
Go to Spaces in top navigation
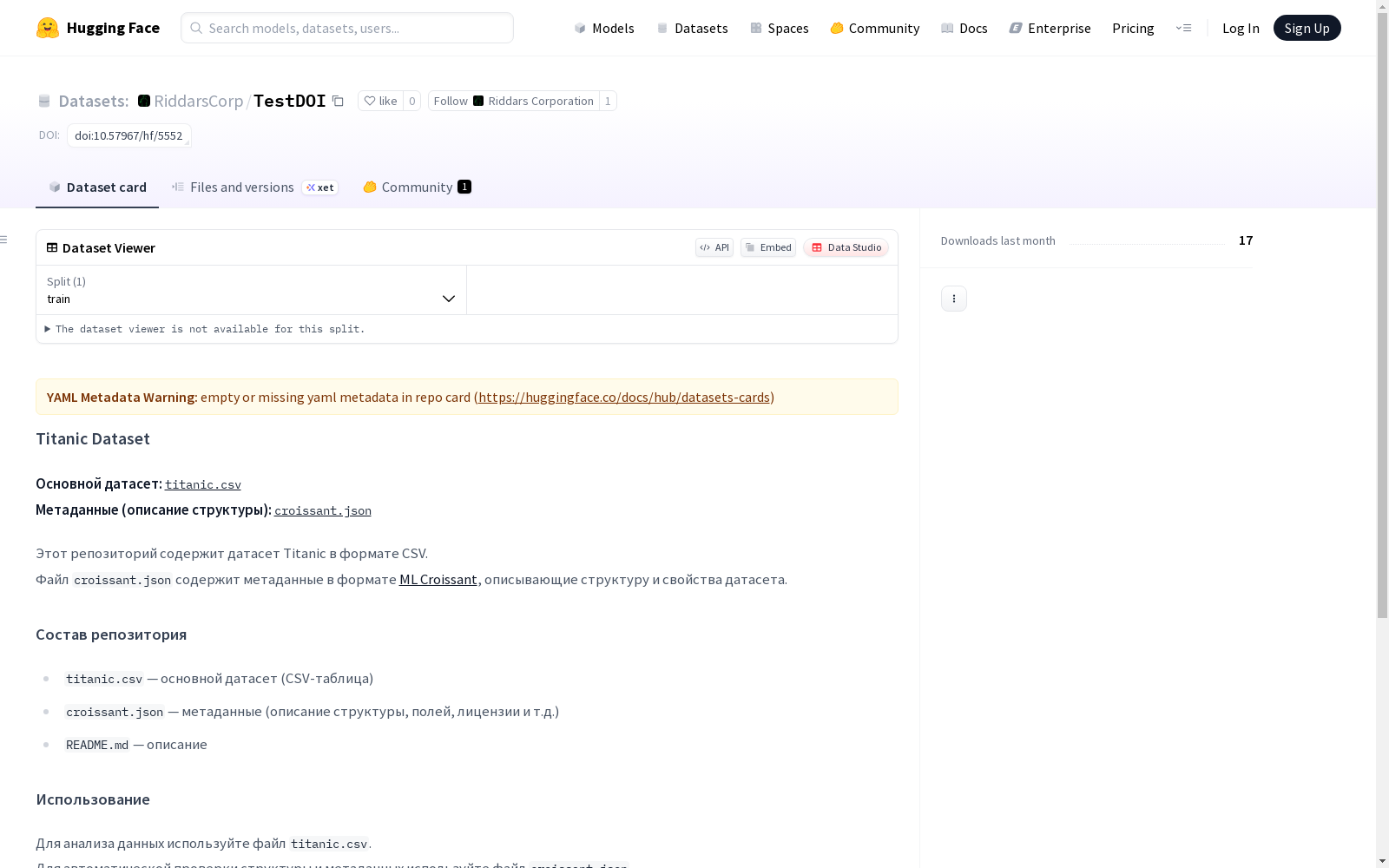(x=780, y=28)
